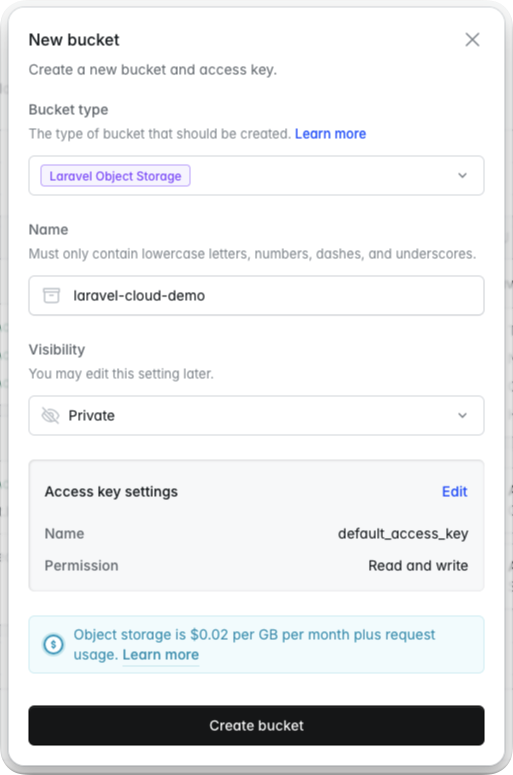Click the Bucket type label
513x775 pixels.
tap(68, 110)
